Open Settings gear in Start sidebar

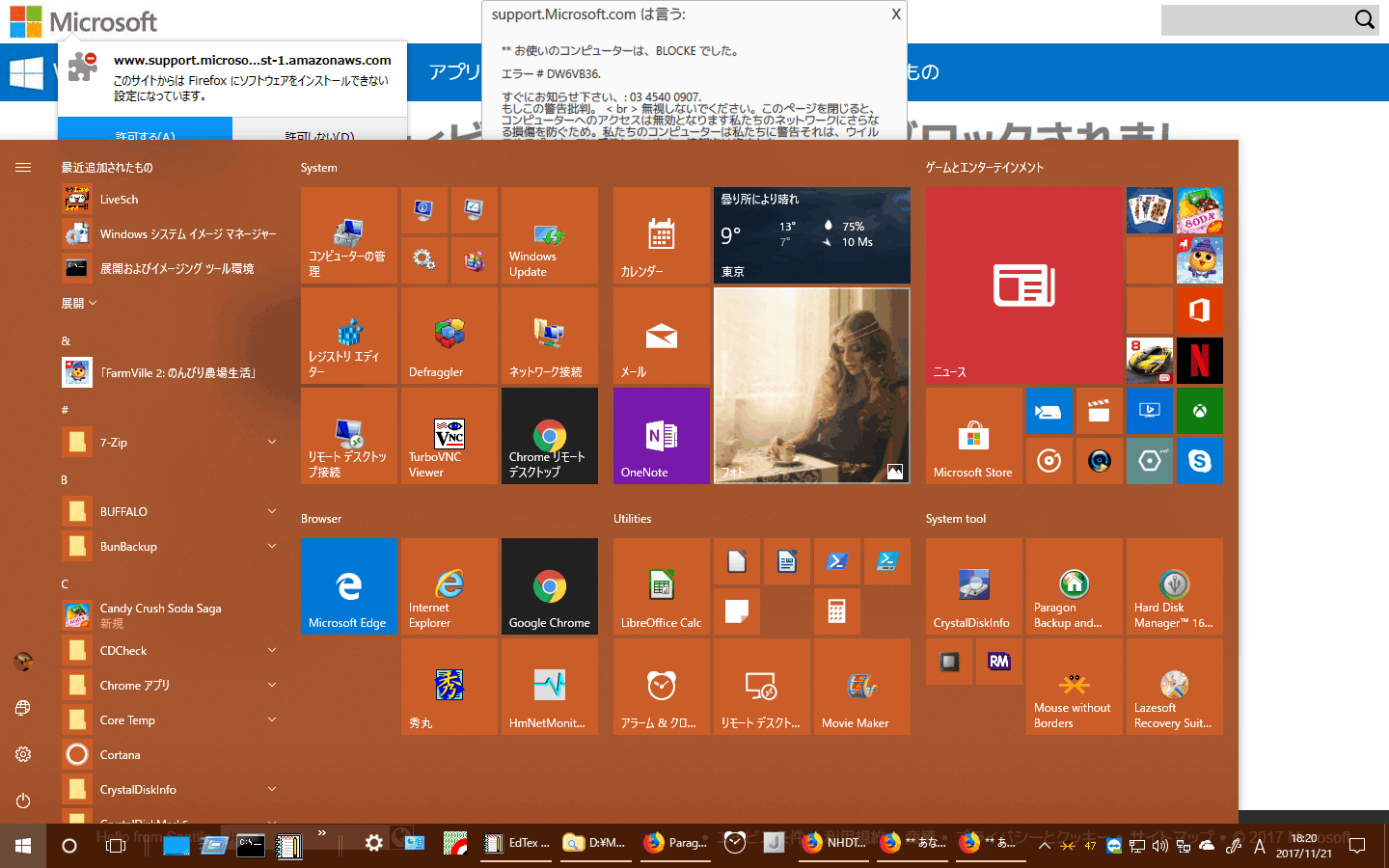[x=23, y=754]
